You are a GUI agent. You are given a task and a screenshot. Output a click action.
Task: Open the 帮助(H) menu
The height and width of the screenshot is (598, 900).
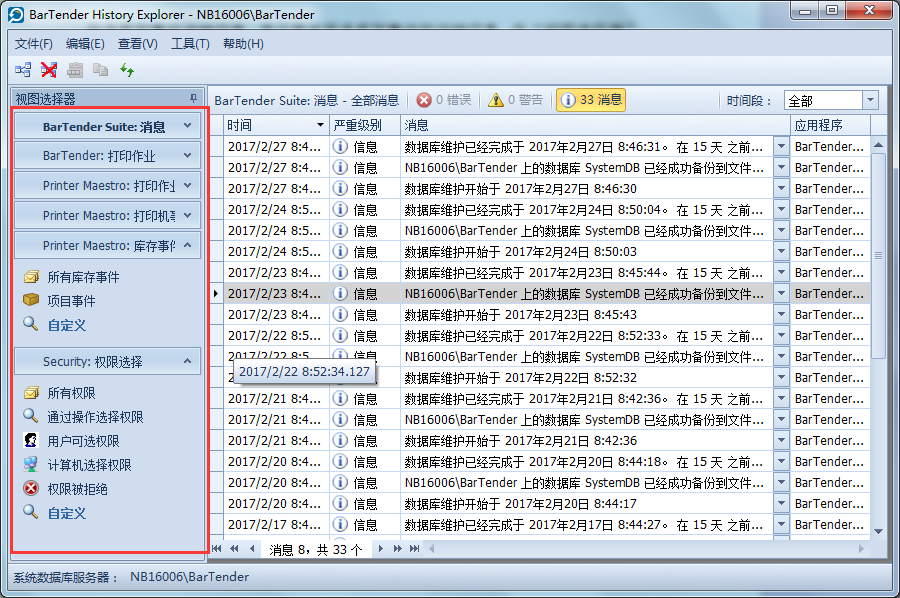click(243, 44)
